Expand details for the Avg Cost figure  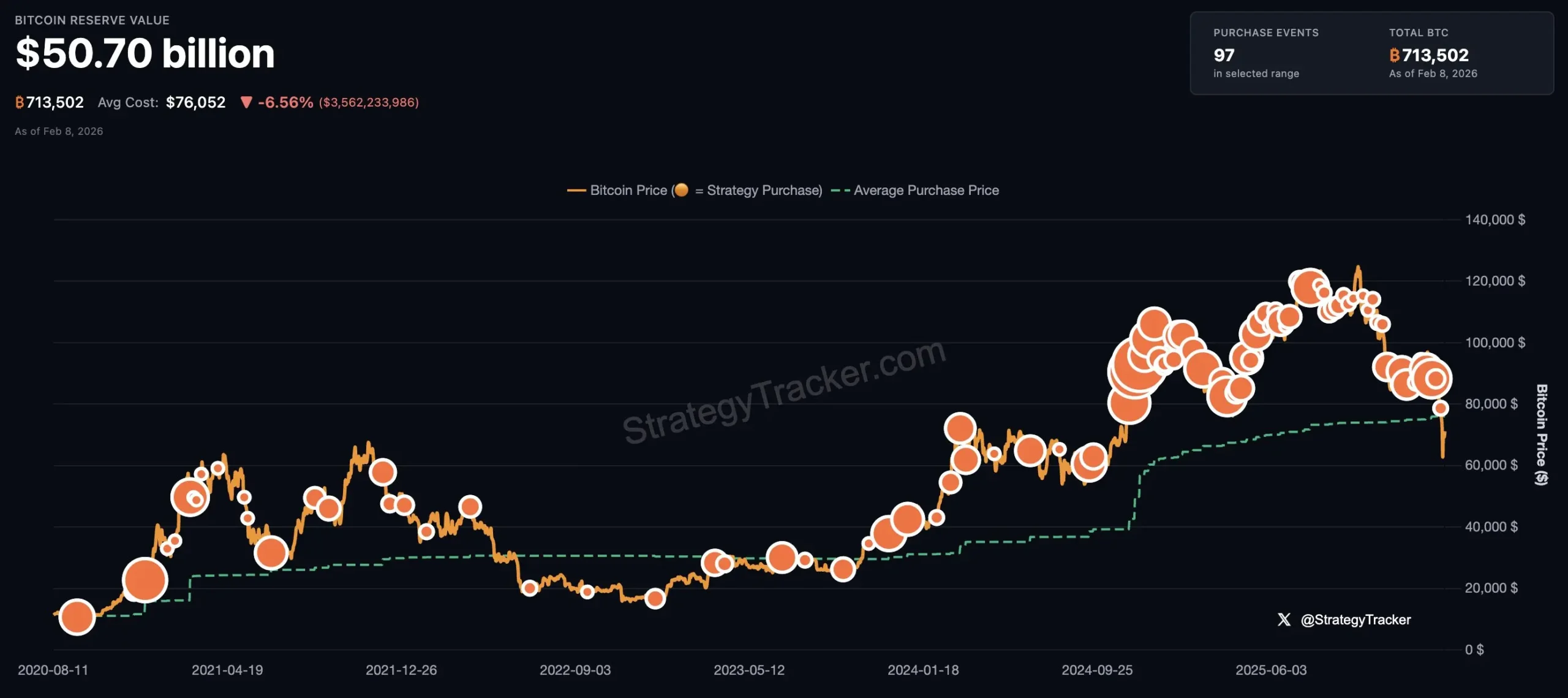[196, 102]
